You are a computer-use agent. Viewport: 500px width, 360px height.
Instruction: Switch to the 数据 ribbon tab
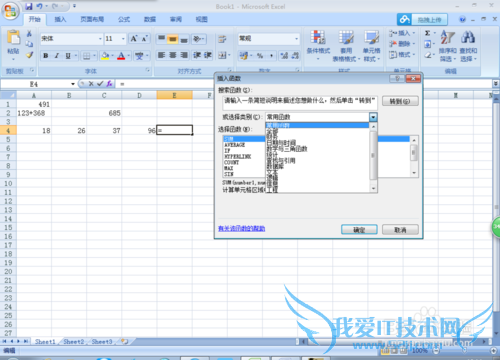pyautogui.click(x=150, y=19)
